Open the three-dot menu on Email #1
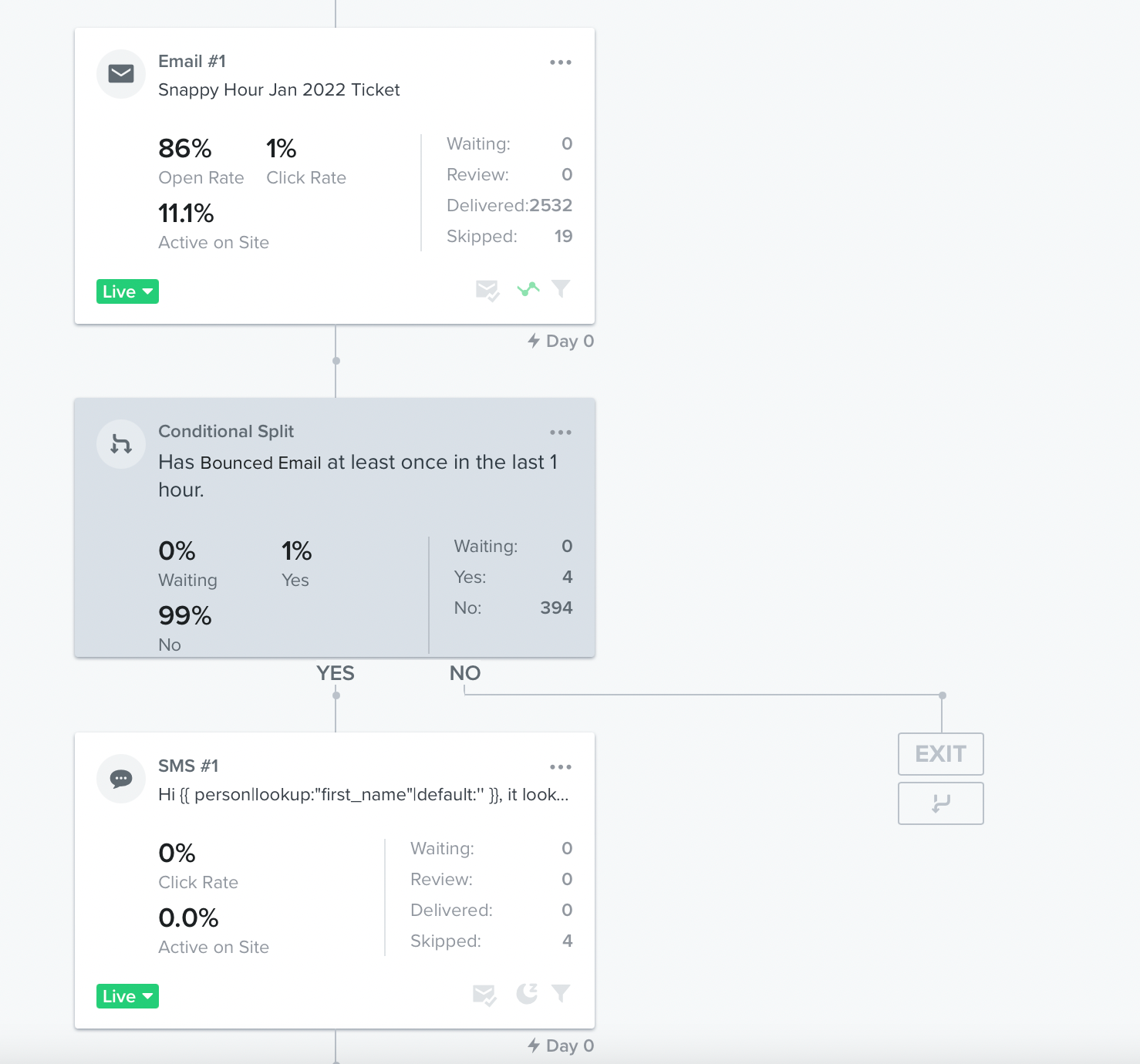The height and width of the screenshot is (1064, 1140). pos(561,62)
